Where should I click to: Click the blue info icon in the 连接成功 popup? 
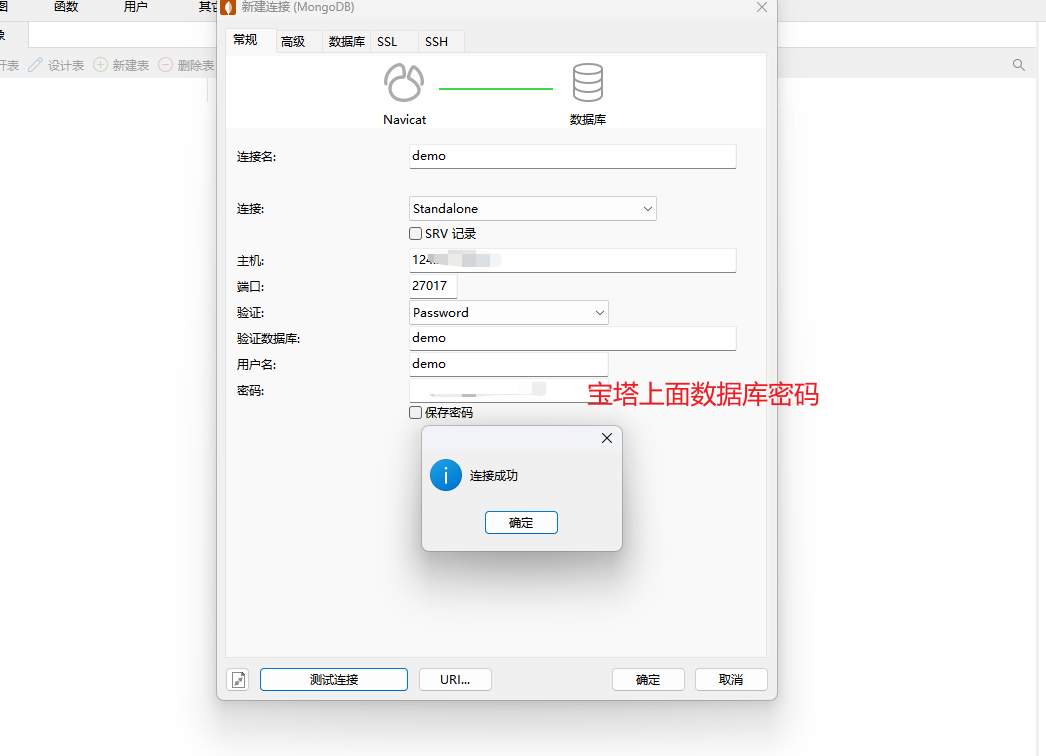click(446, 475)
